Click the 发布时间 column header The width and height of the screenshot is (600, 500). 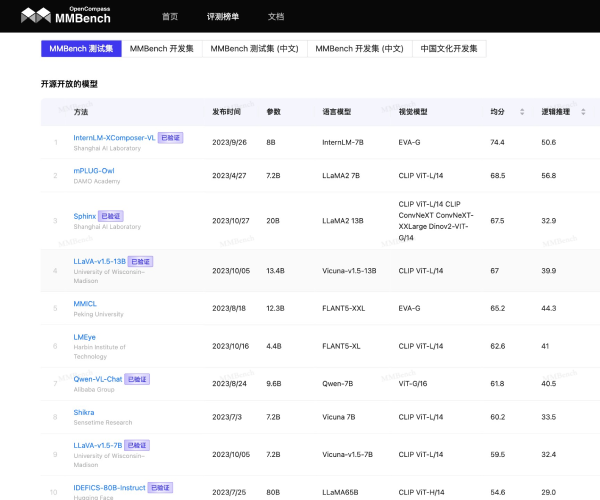(226, 112)
